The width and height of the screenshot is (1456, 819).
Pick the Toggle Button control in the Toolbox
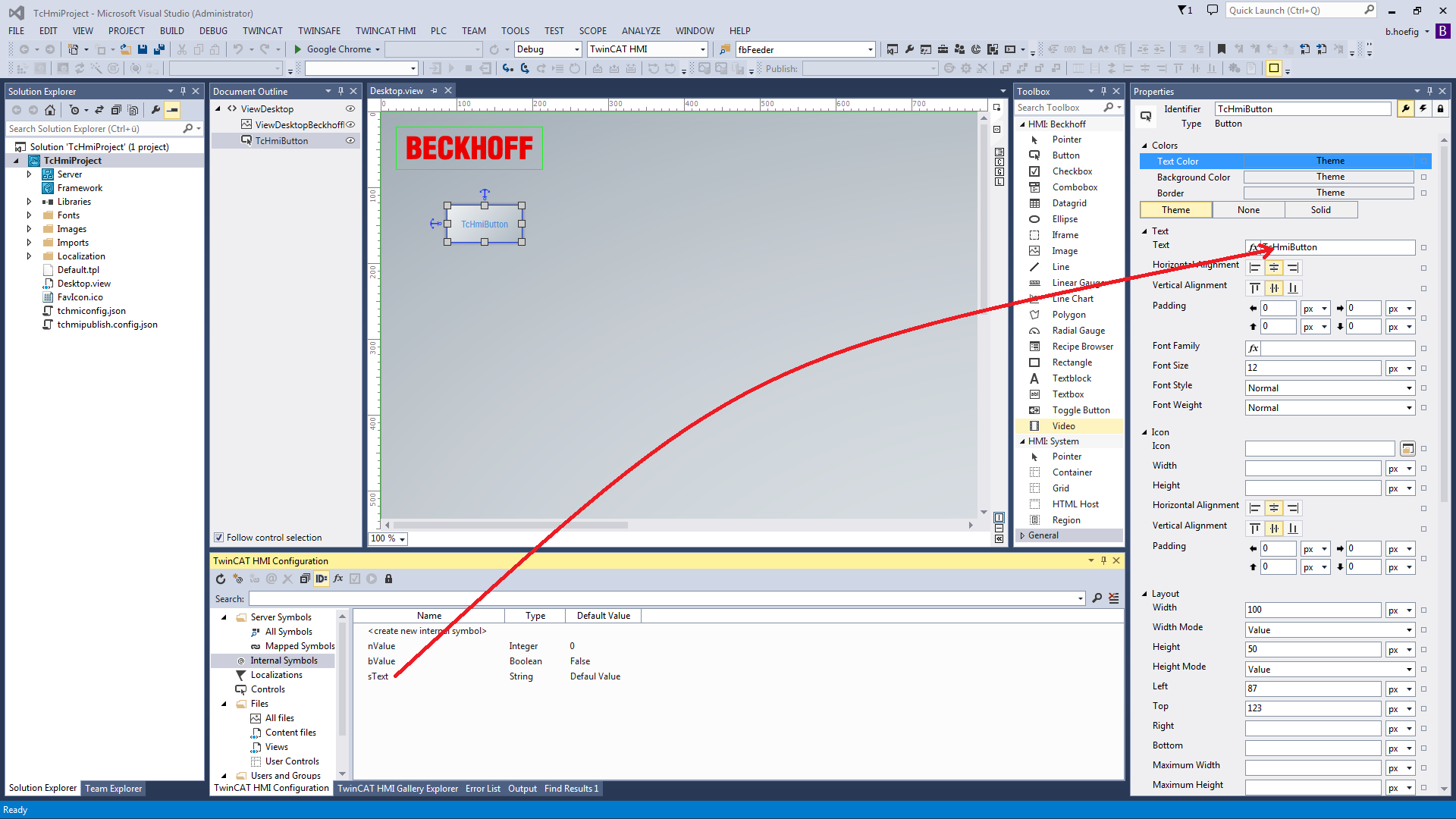coord(1081,410)
